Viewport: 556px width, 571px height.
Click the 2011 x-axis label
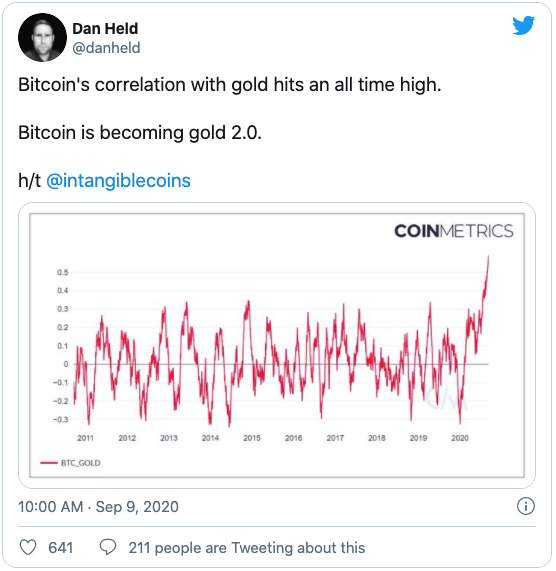click(x=86, y=438)
